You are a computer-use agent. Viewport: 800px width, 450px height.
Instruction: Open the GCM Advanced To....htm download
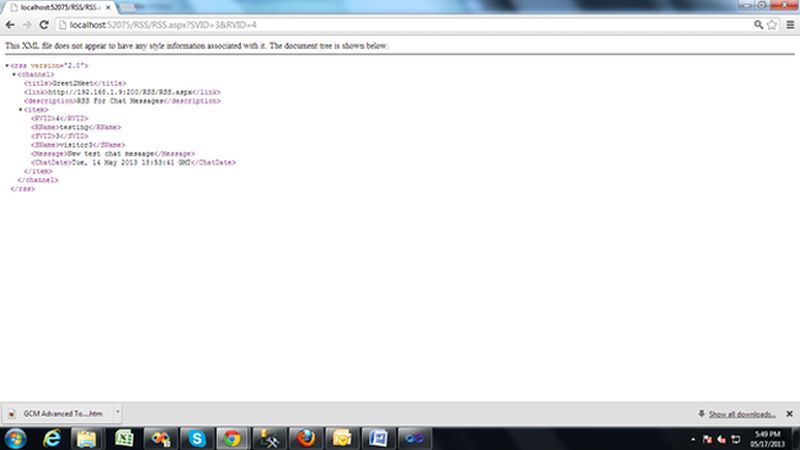coord(56,414)
